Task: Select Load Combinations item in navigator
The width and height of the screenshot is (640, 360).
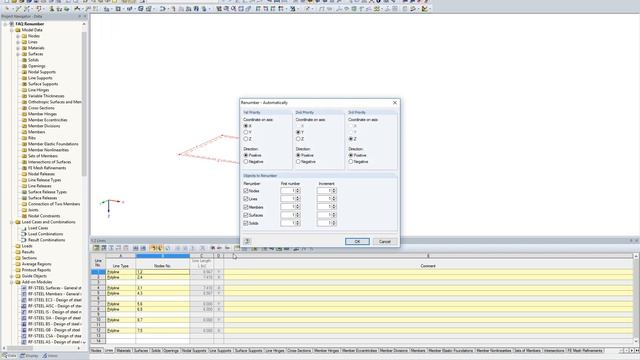Action: click(45, 234)
